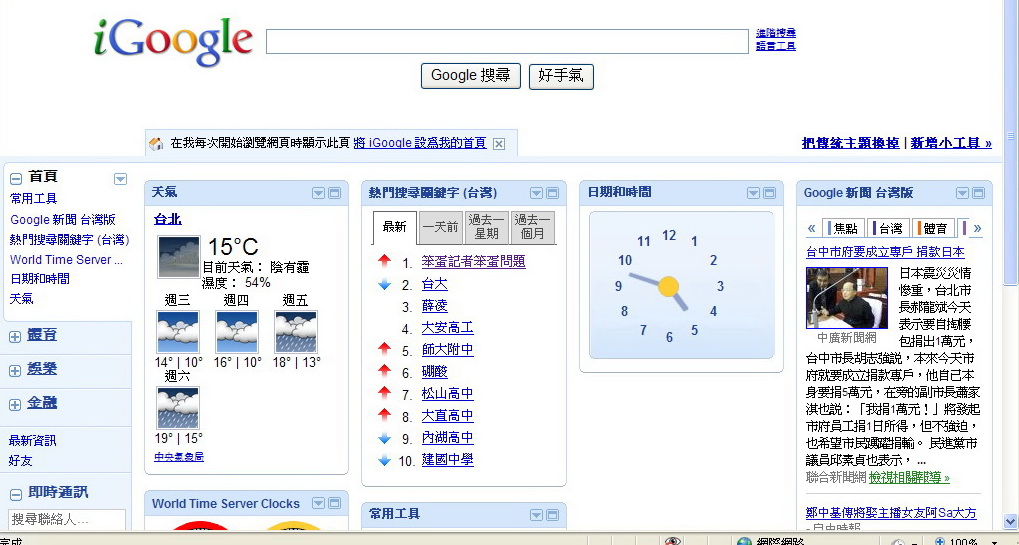The width and height of the screenshot is (1019, 545).
Task: Click the 好手氣 button
Action: coord(561,75)
